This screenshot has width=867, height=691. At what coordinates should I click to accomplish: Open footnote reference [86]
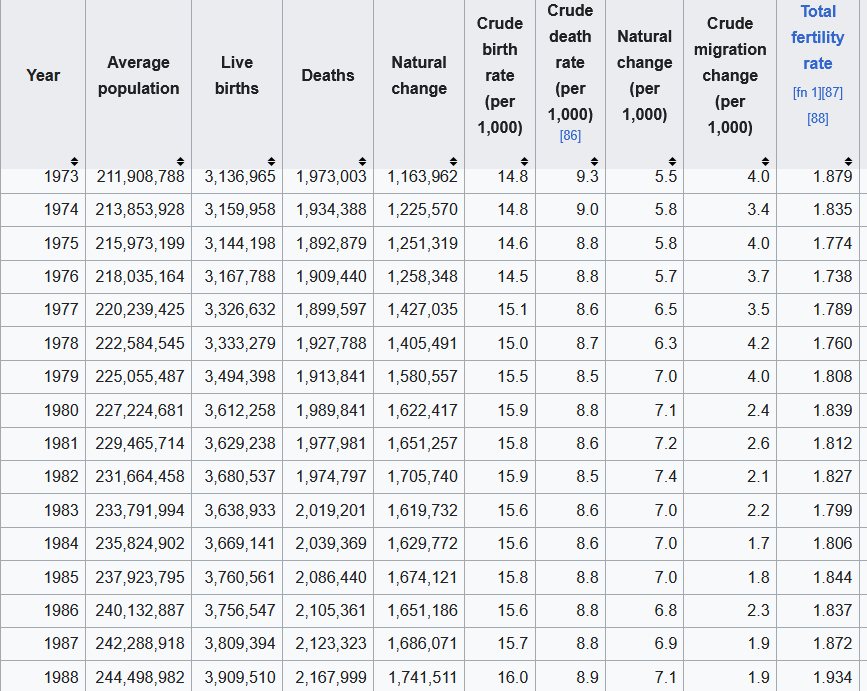[x=570, y=135]
